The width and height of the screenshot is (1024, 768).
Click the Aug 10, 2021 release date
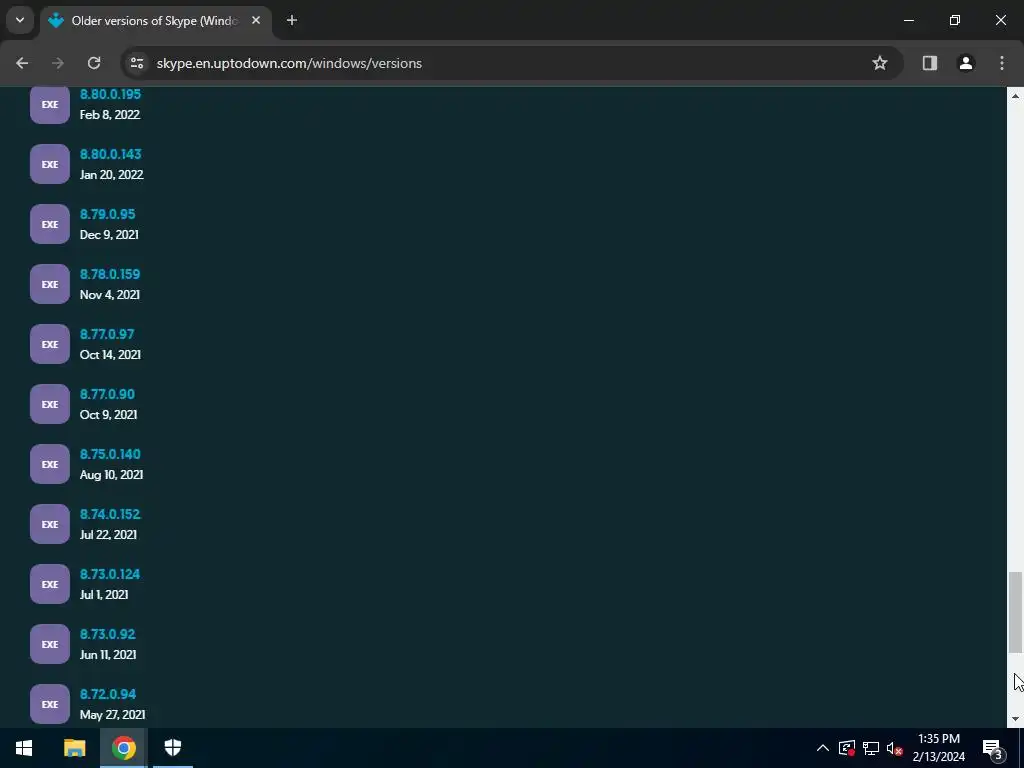(x=112, y=475)
